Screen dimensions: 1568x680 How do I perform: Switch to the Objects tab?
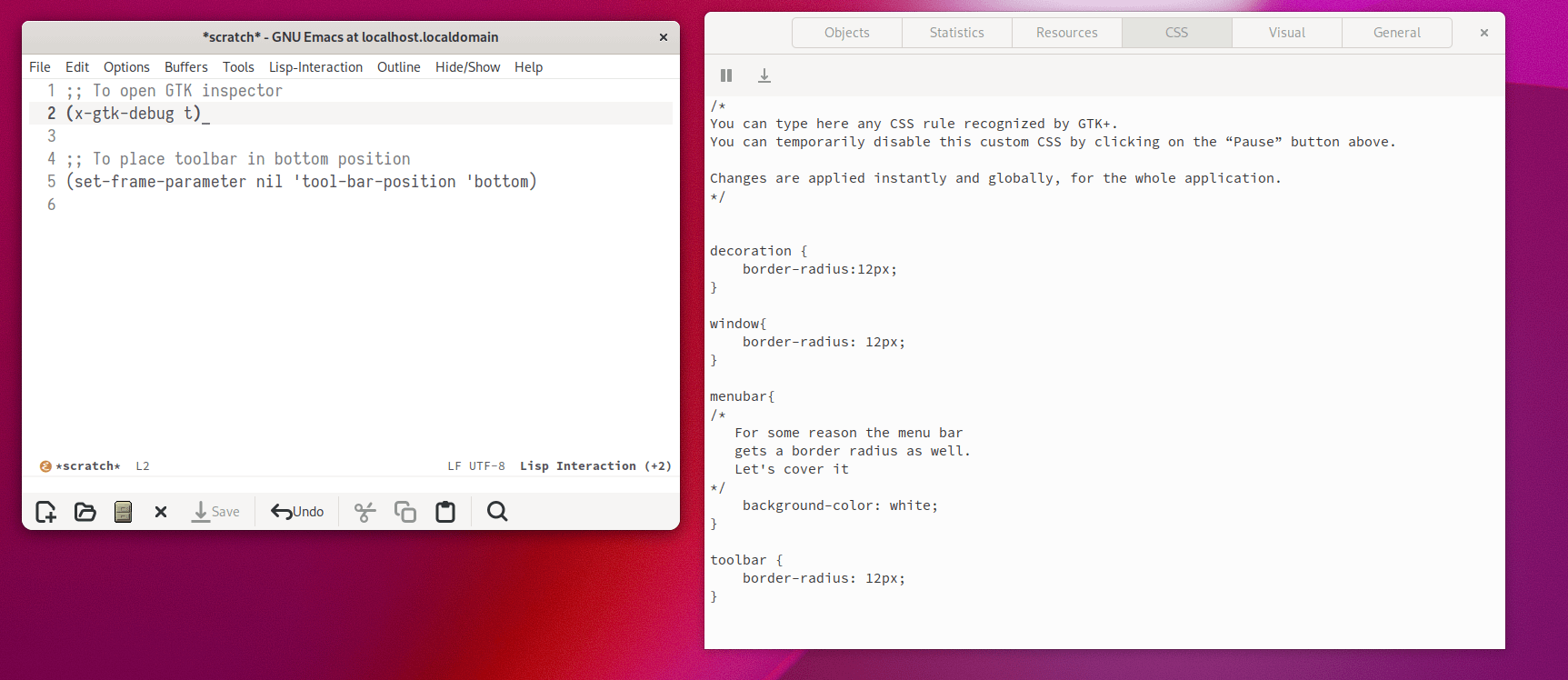click(847, 33)
